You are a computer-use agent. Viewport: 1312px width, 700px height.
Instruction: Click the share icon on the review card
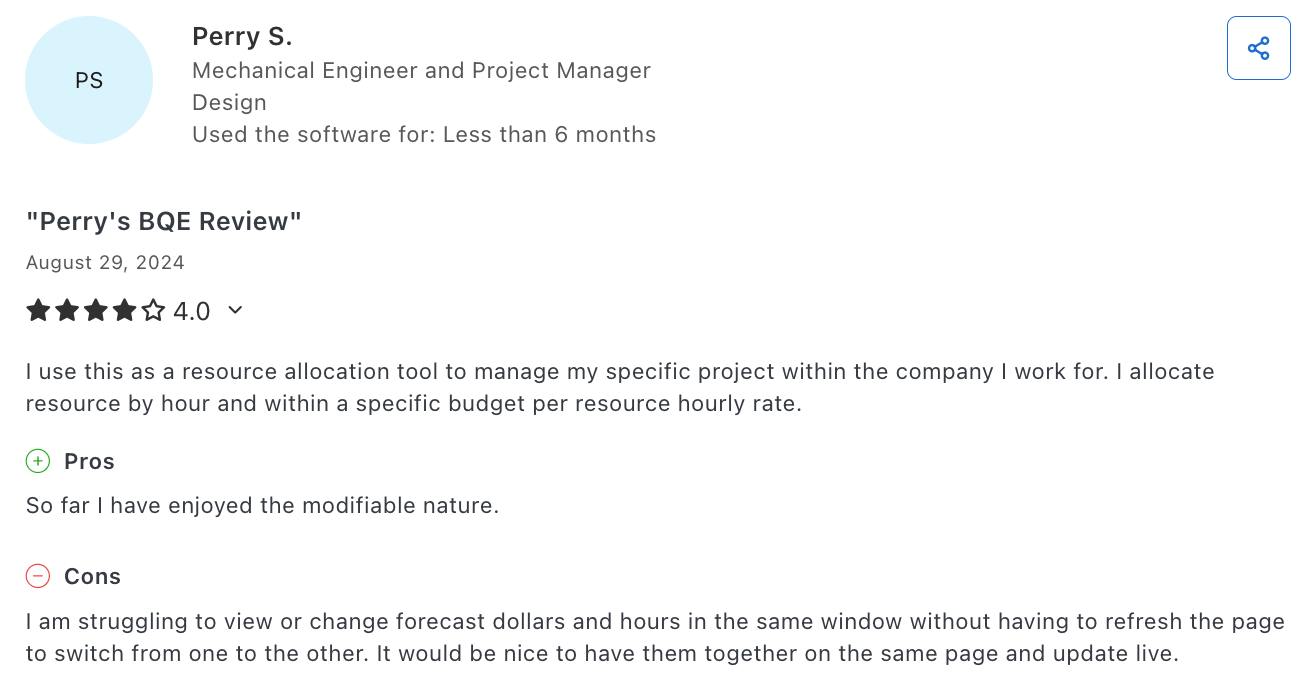coord(1258,47)
